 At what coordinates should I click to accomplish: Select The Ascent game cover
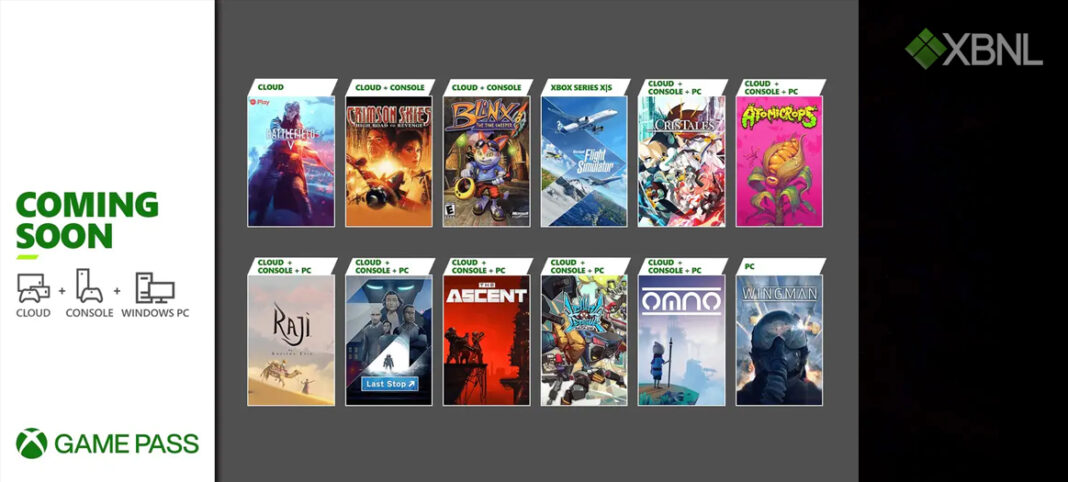[486, 340]
